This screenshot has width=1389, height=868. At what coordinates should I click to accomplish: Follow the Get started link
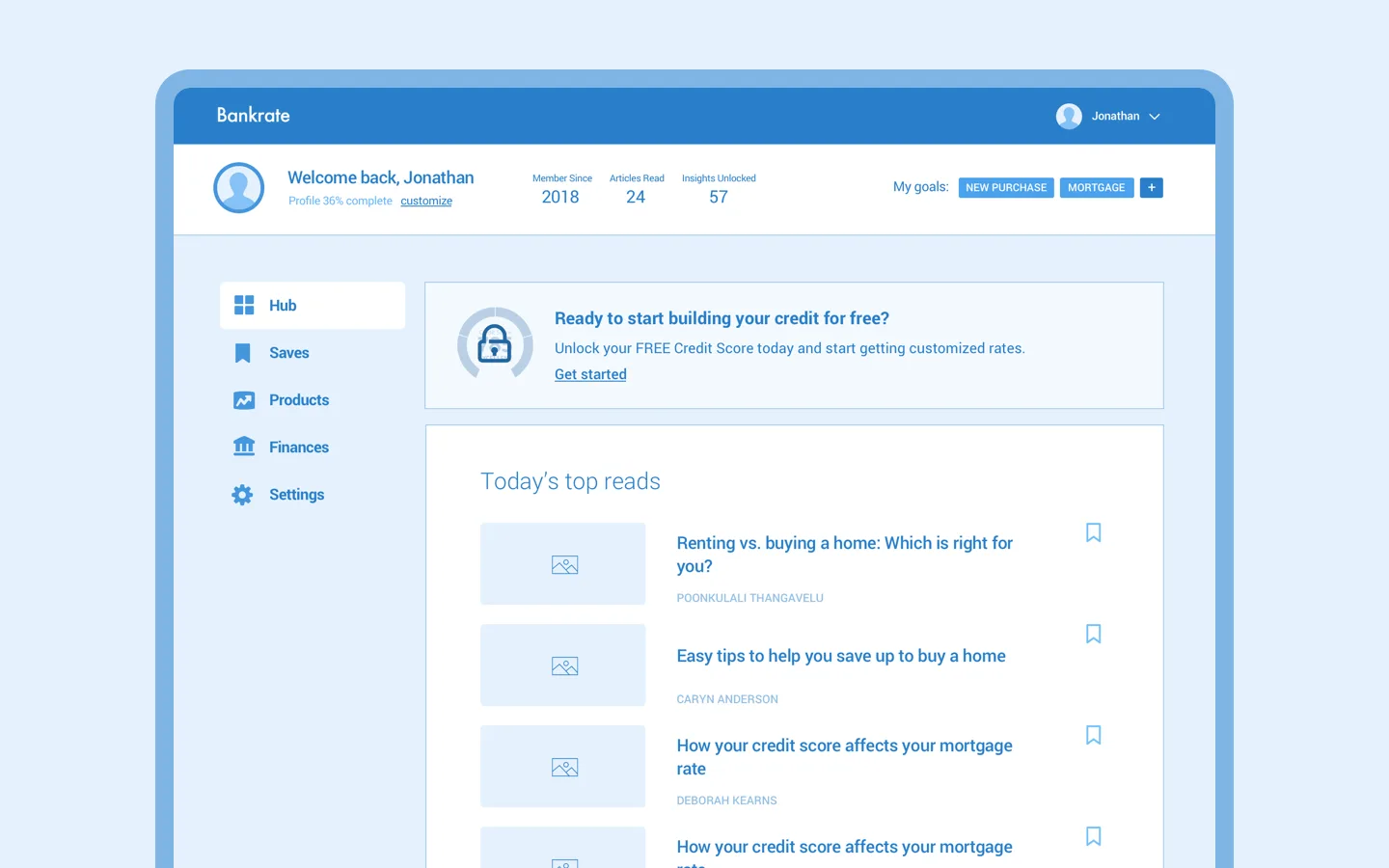click(590, 374)
